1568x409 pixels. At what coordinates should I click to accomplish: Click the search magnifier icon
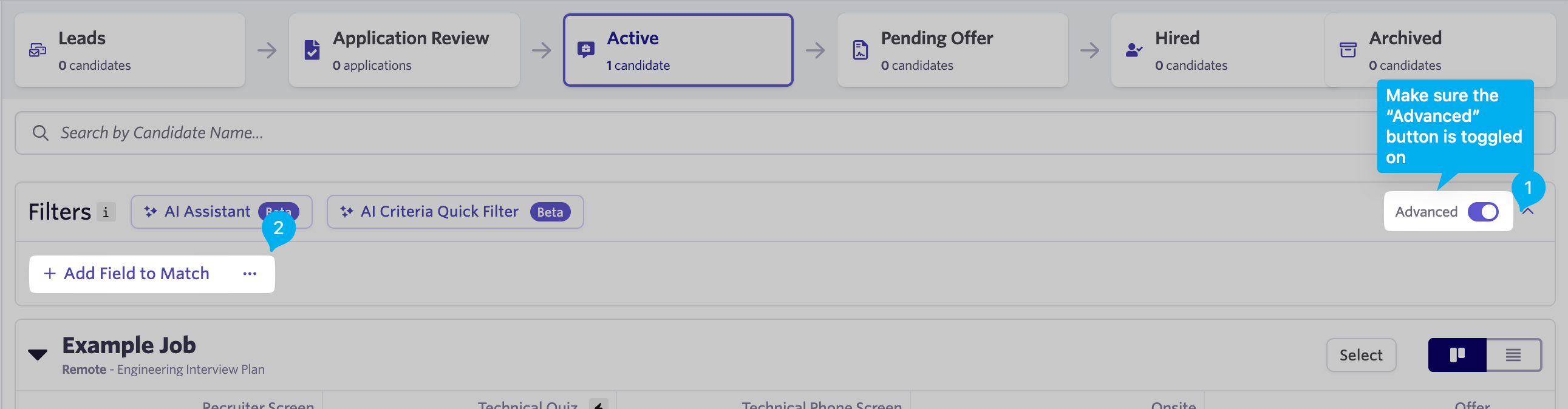click(x=41, y=133)
